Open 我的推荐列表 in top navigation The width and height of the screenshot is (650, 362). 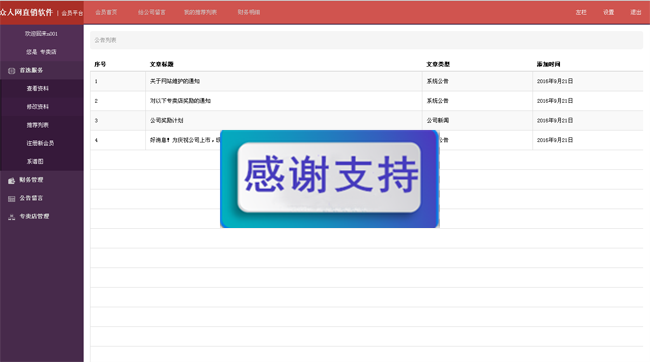click(200, 12)
